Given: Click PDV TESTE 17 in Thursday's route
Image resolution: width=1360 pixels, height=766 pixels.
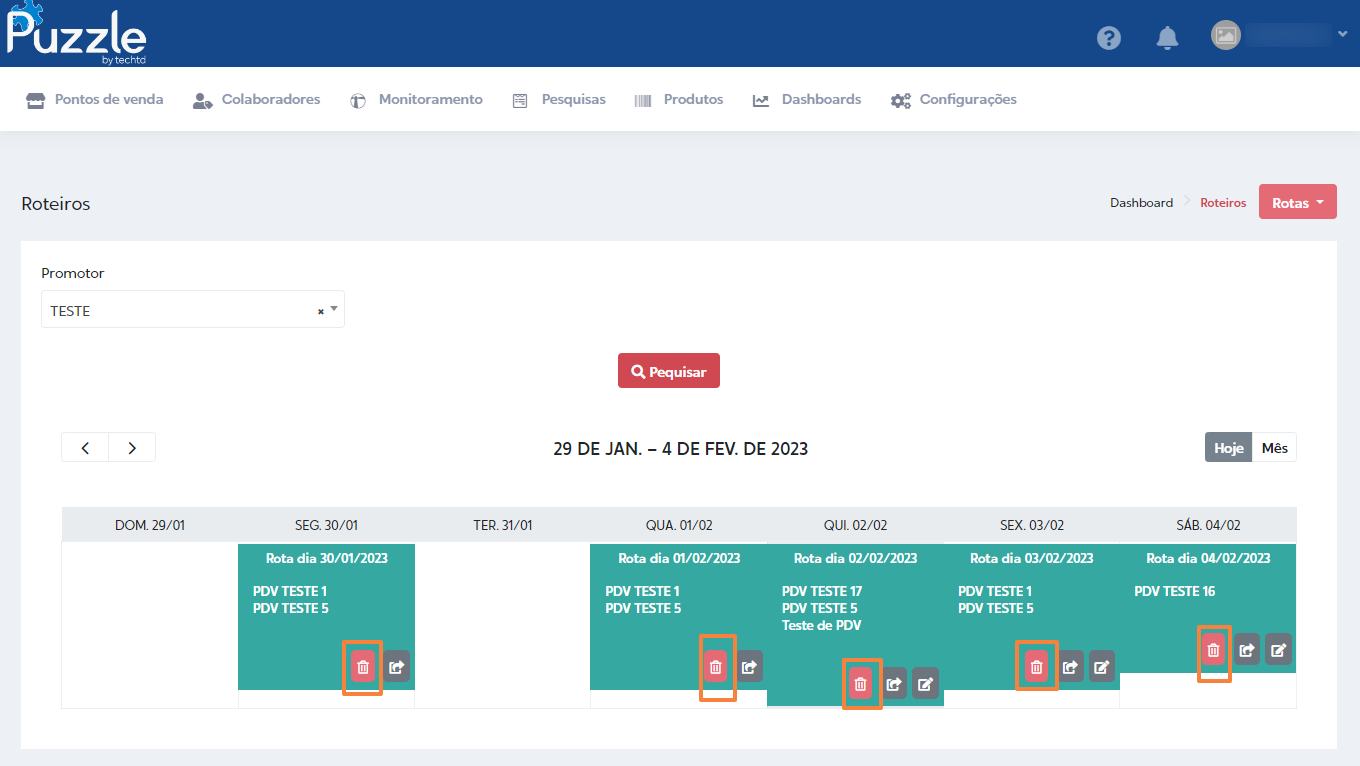Looking at the screenshot, I should tap(822, 591).
